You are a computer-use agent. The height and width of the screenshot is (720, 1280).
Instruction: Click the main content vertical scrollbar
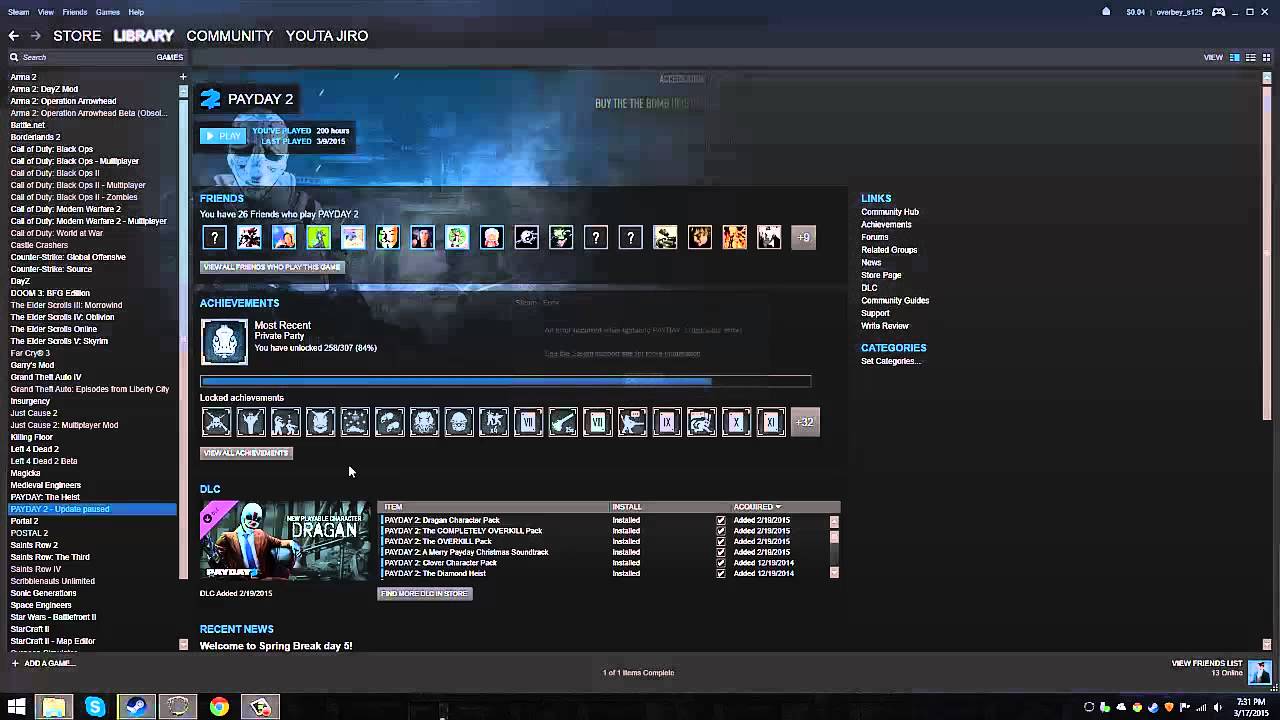click(x=1267, y=252)
